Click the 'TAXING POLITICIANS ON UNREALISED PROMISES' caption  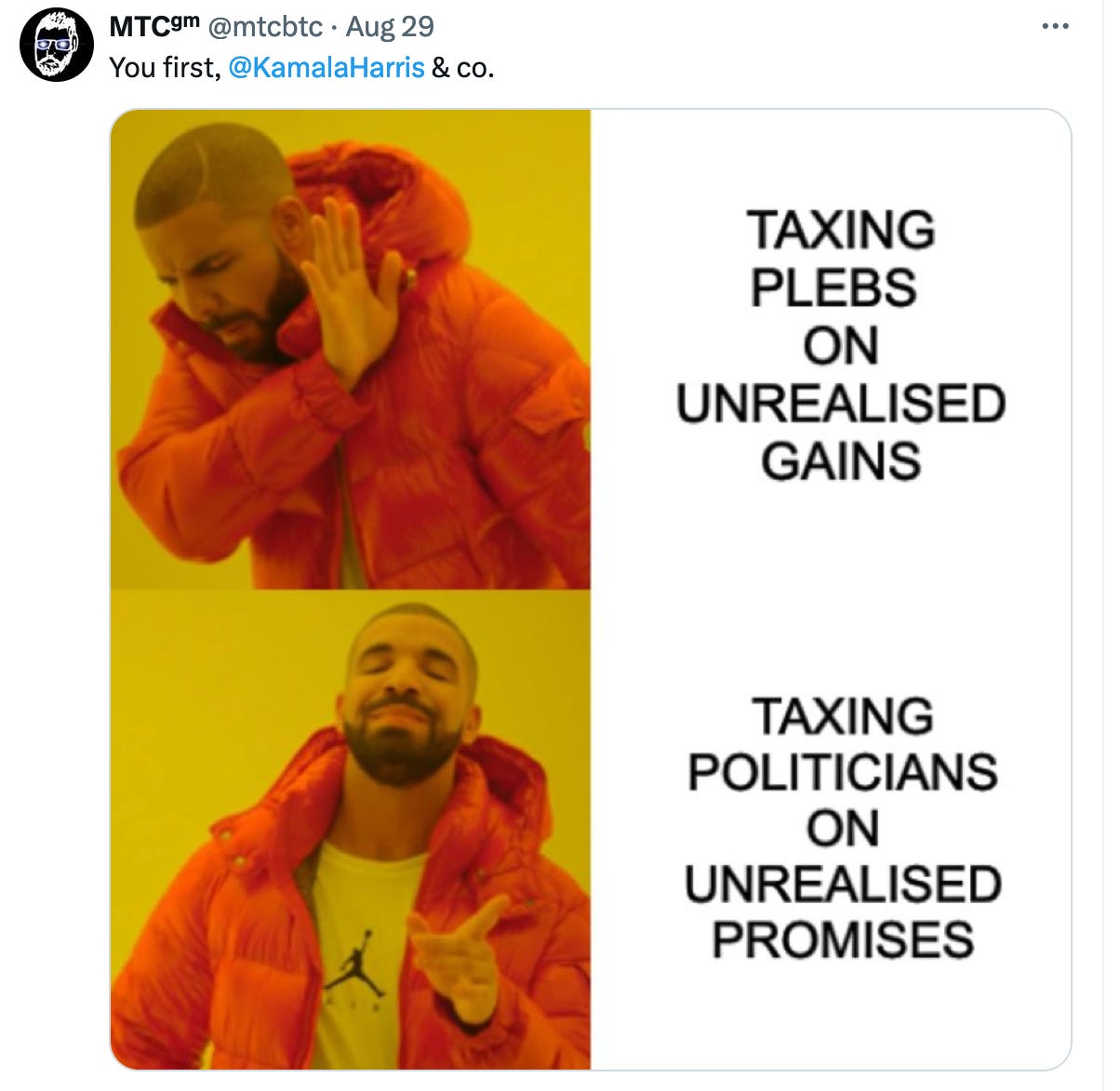[x=843, y=828]
